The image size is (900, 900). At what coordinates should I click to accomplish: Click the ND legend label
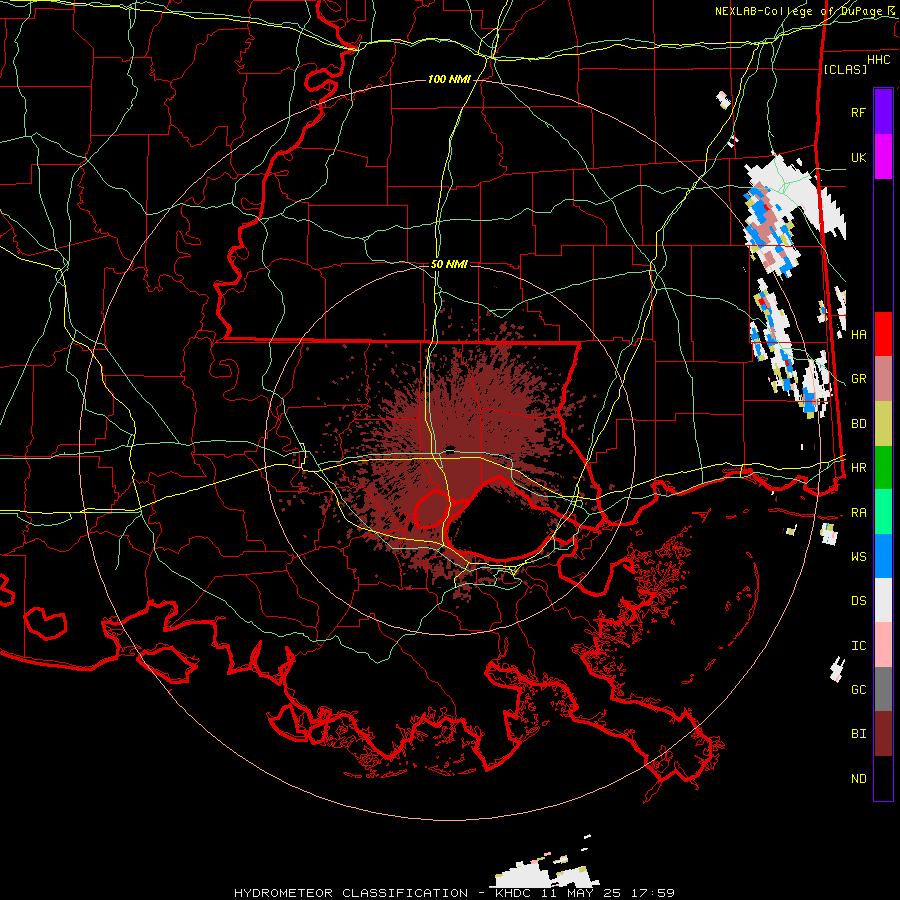(x=858, y=779)
